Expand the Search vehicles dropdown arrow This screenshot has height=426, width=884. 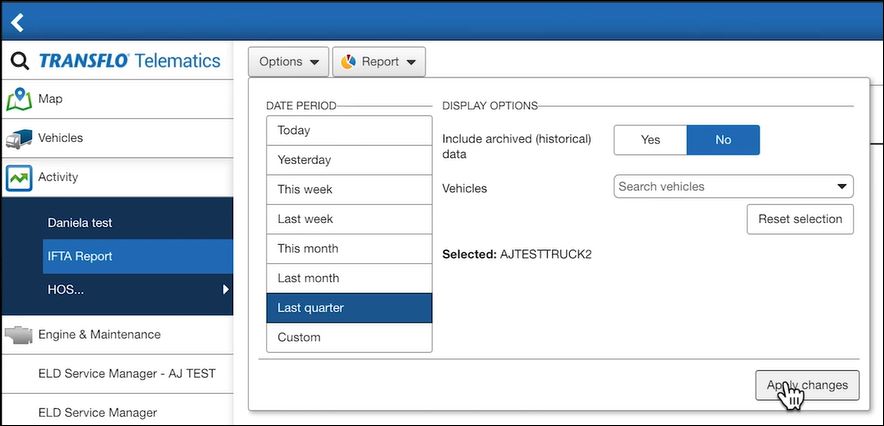(842, 187)
